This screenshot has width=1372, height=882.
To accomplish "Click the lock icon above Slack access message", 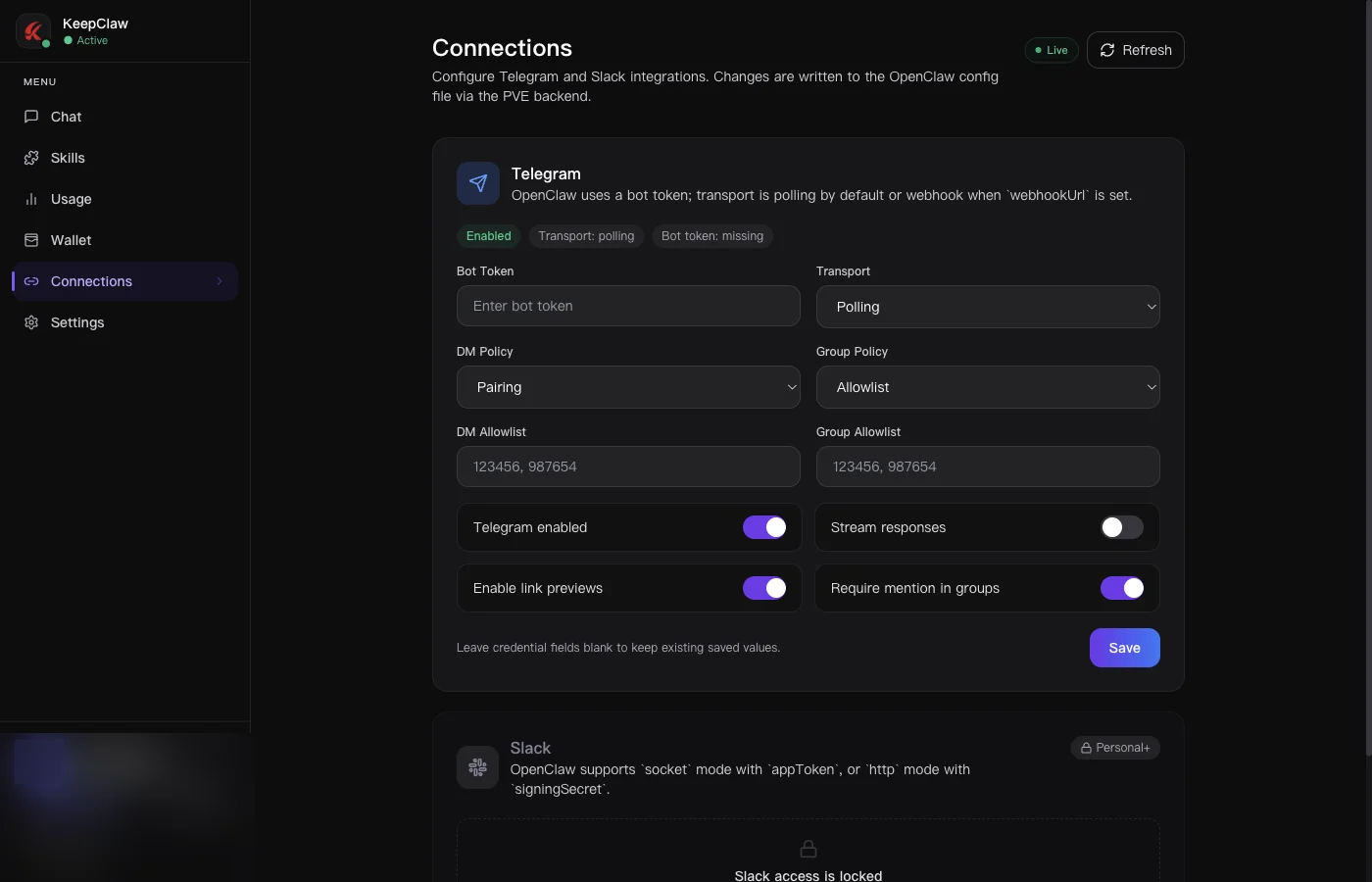I will click(808, 849).
